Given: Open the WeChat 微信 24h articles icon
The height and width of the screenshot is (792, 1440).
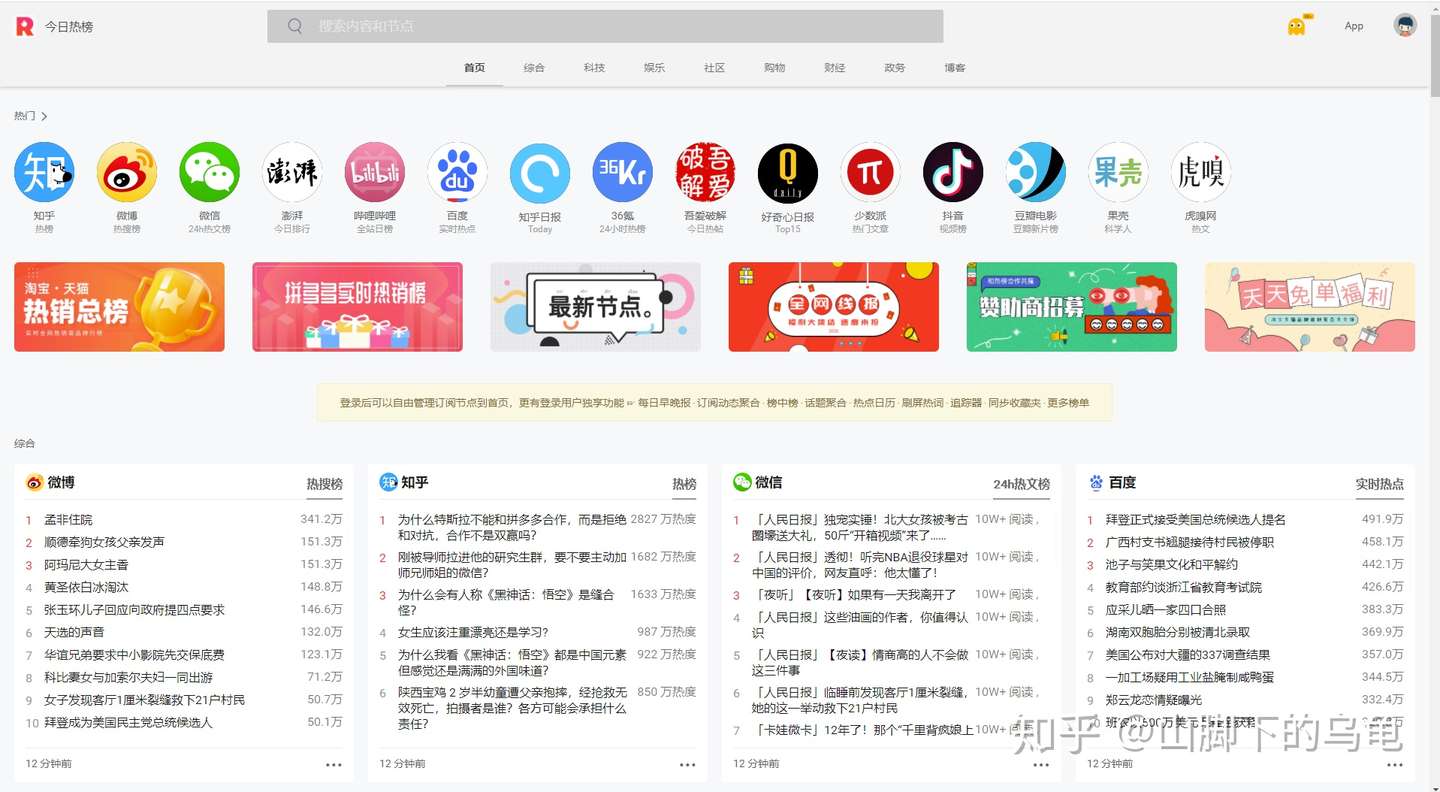Looking at the screenshot, I should pos(209,172).
